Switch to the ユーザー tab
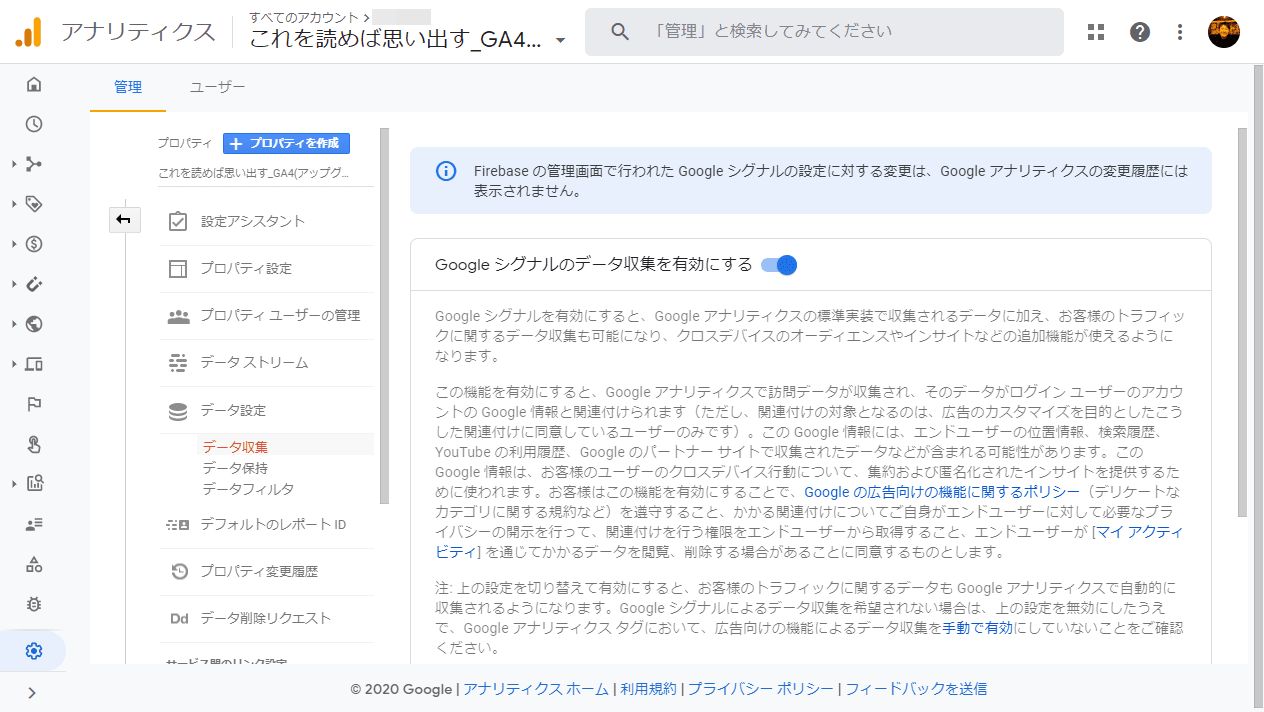 (218, 87)
